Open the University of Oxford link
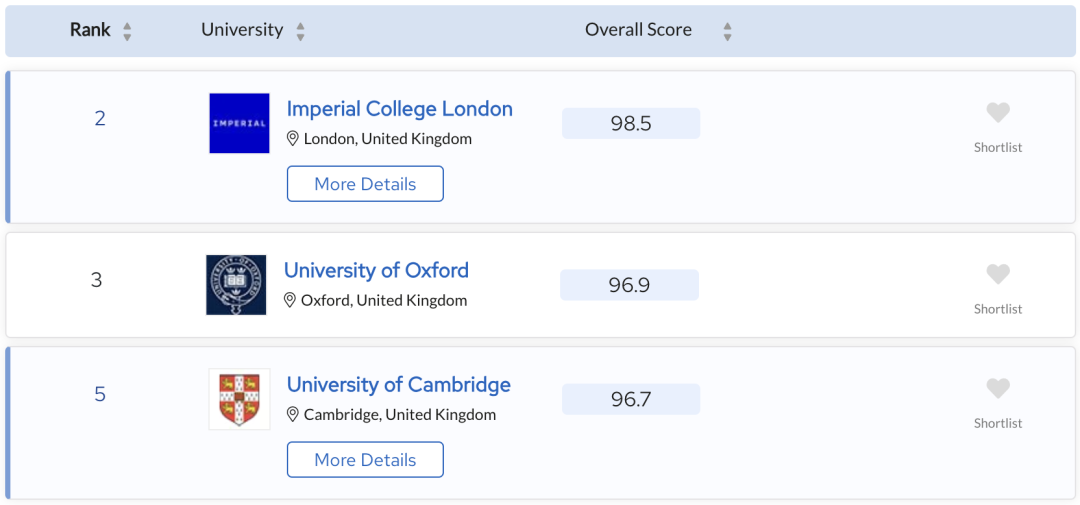 [376, 270]
